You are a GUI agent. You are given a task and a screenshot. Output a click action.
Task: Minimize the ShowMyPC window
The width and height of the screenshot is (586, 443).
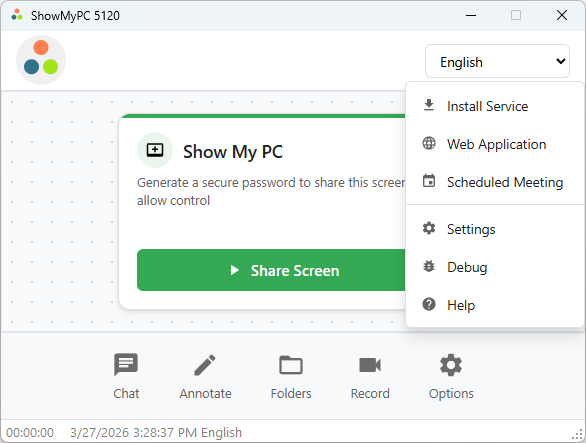[x=471, y=15]
